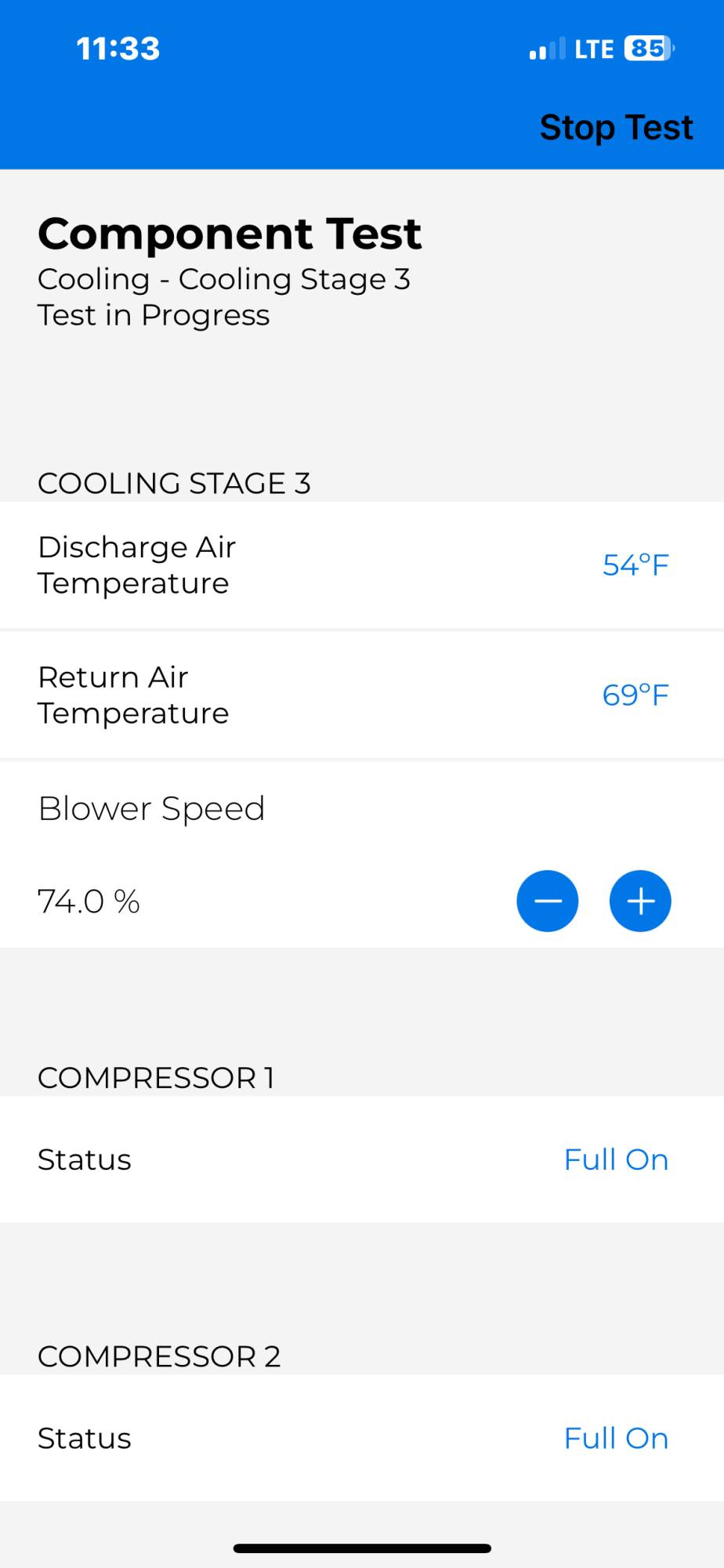Tap the home indicator bar

[x=362, y=1548]
